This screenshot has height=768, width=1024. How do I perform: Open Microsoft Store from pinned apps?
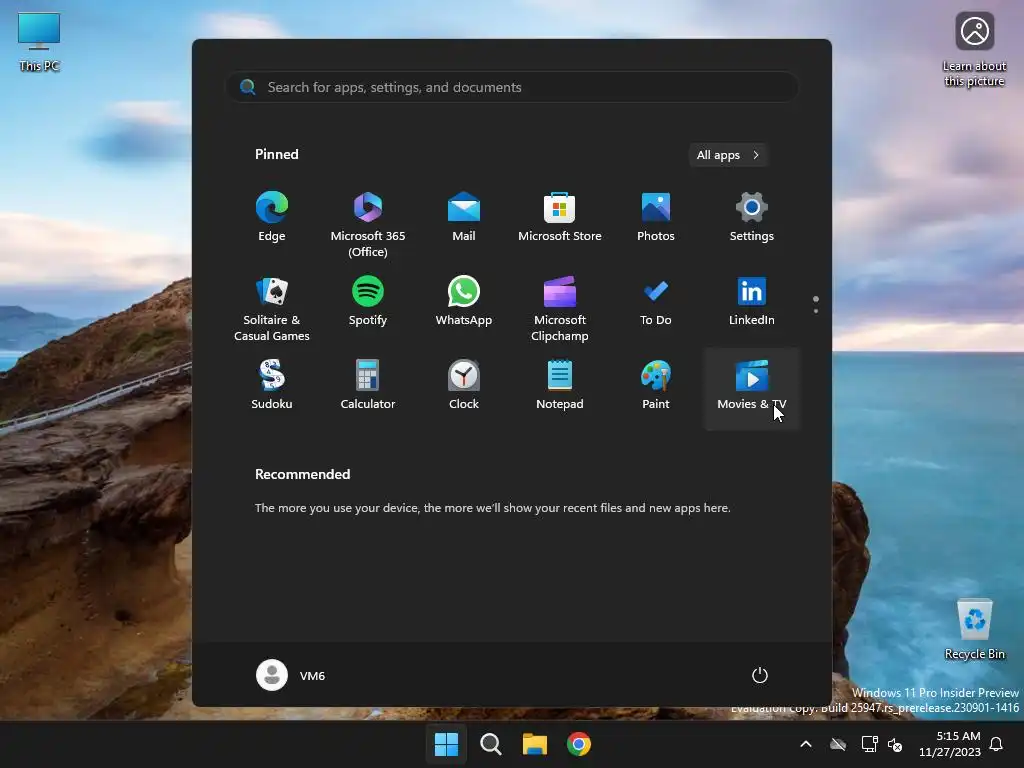(560, 217)
